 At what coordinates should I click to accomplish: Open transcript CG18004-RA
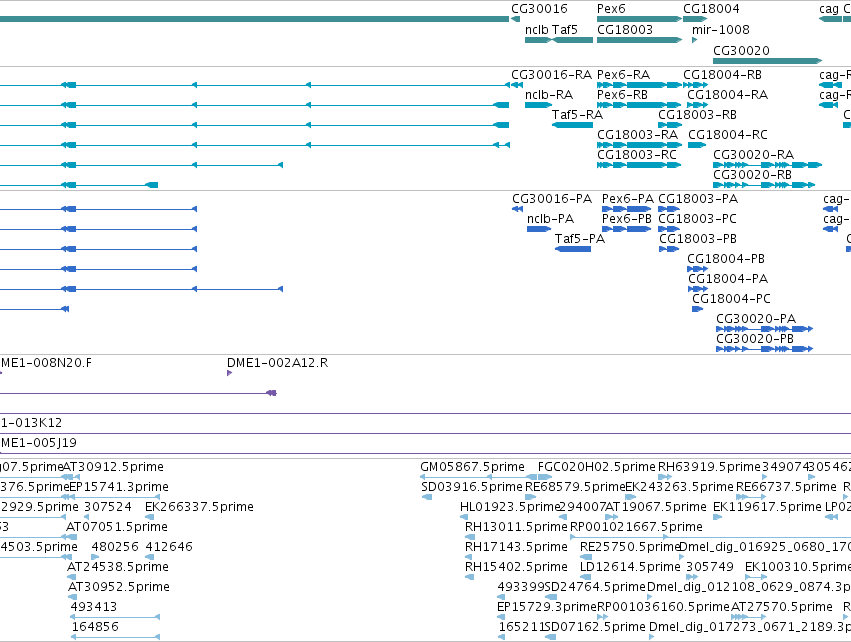(727, 95)
